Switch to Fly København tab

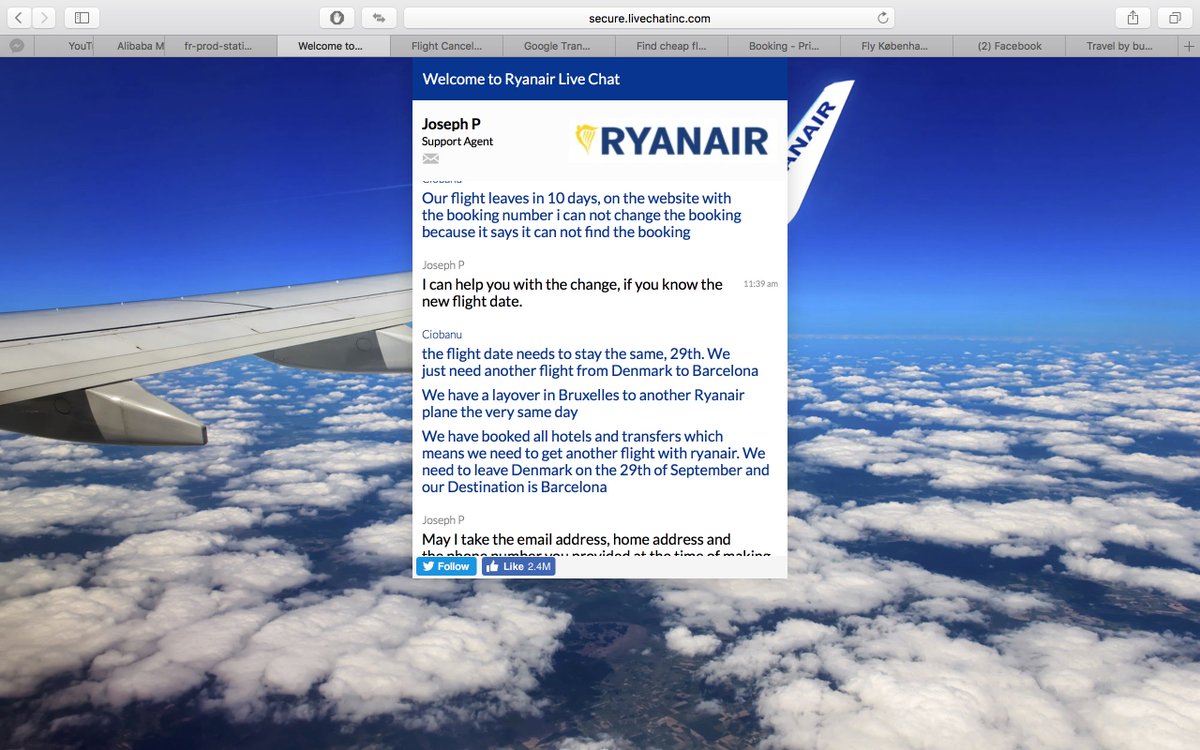coord(895,46)
